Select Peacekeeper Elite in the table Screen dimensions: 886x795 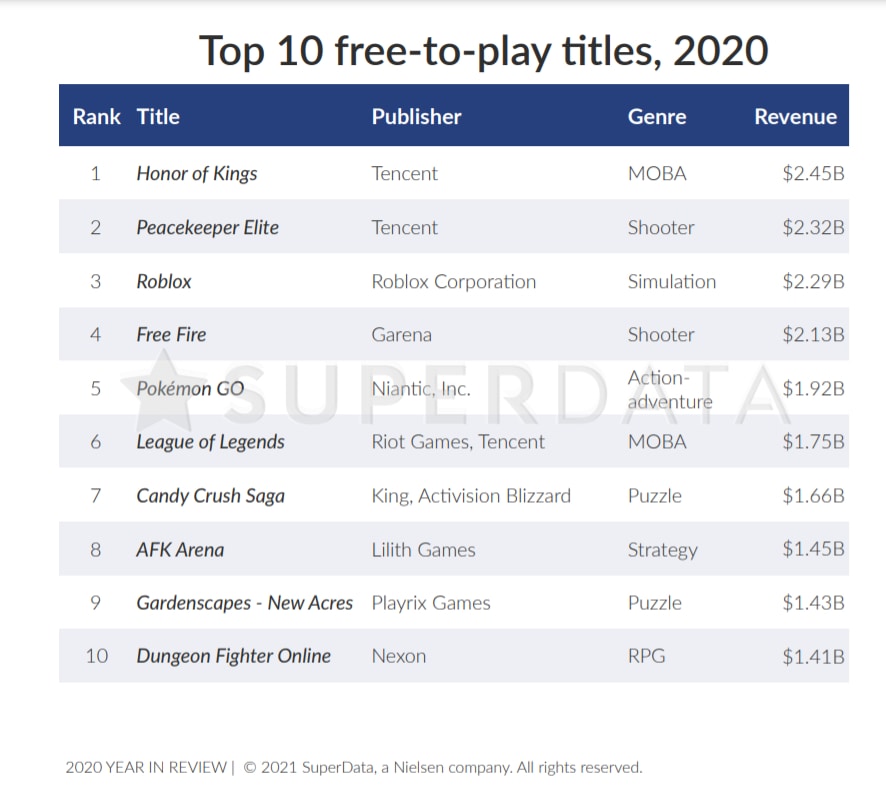(207, 228)
